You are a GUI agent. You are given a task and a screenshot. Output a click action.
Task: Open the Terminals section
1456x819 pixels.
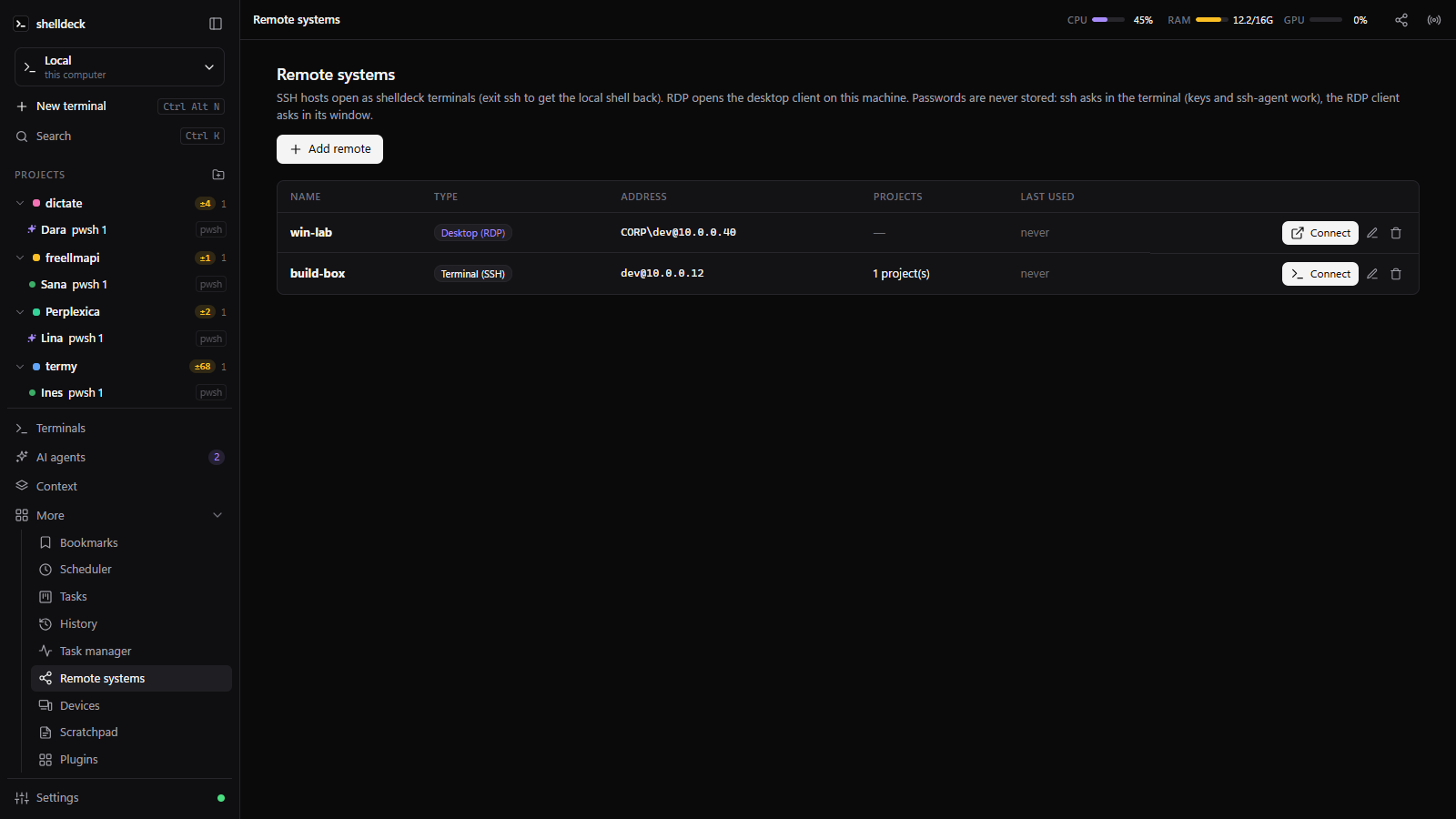(x=119, y=429)
